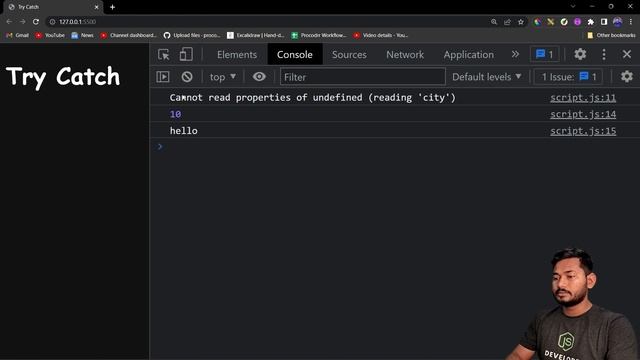Expand more DevTools tabs chevron

click(x=515, y=54)
